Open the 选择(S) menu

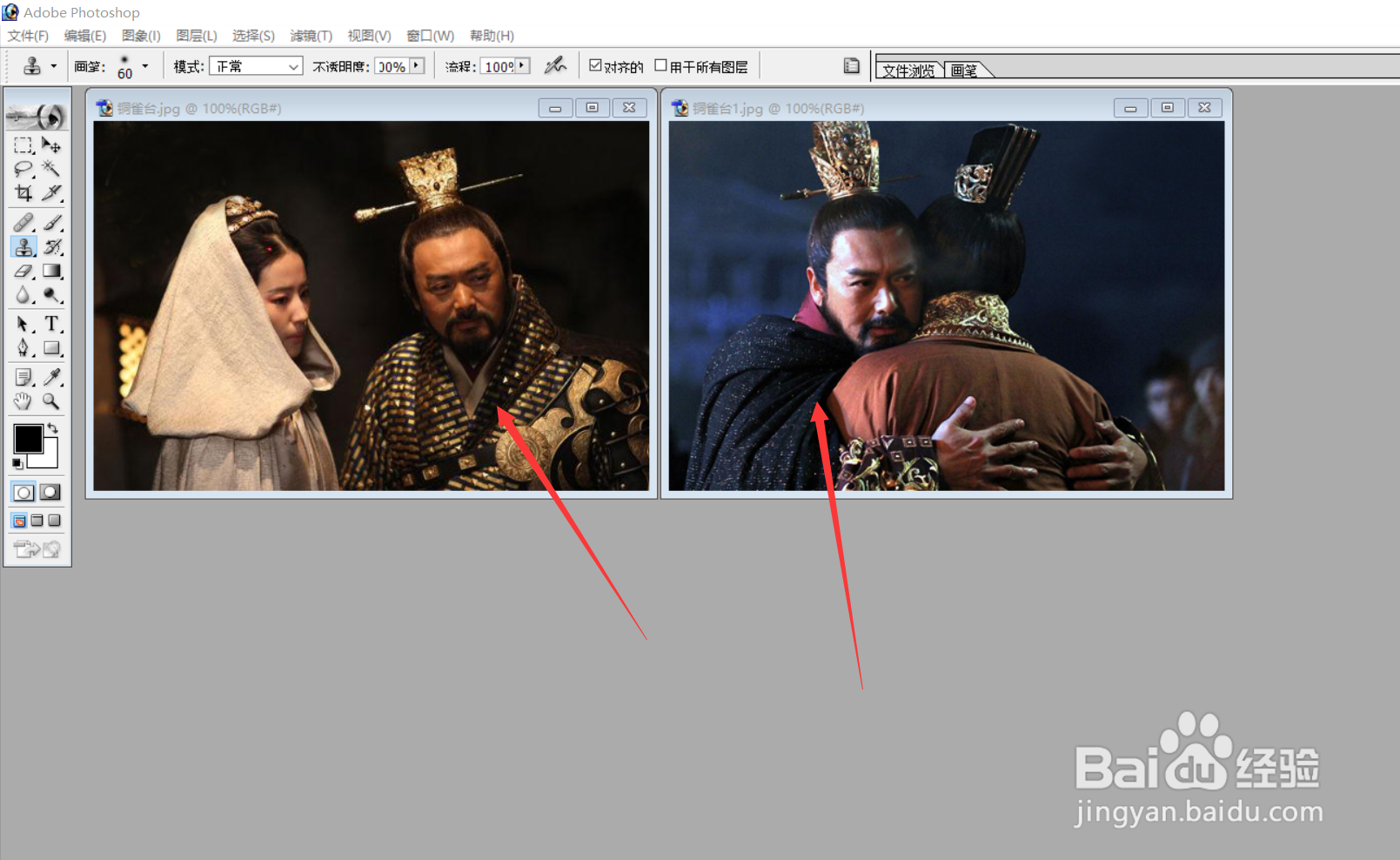[253, 36]
